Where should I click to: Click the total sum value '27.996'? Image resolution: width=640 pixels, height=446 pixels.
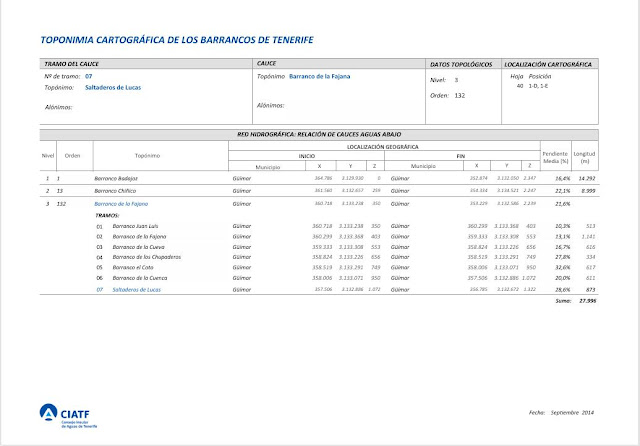(x=588, y=301)
